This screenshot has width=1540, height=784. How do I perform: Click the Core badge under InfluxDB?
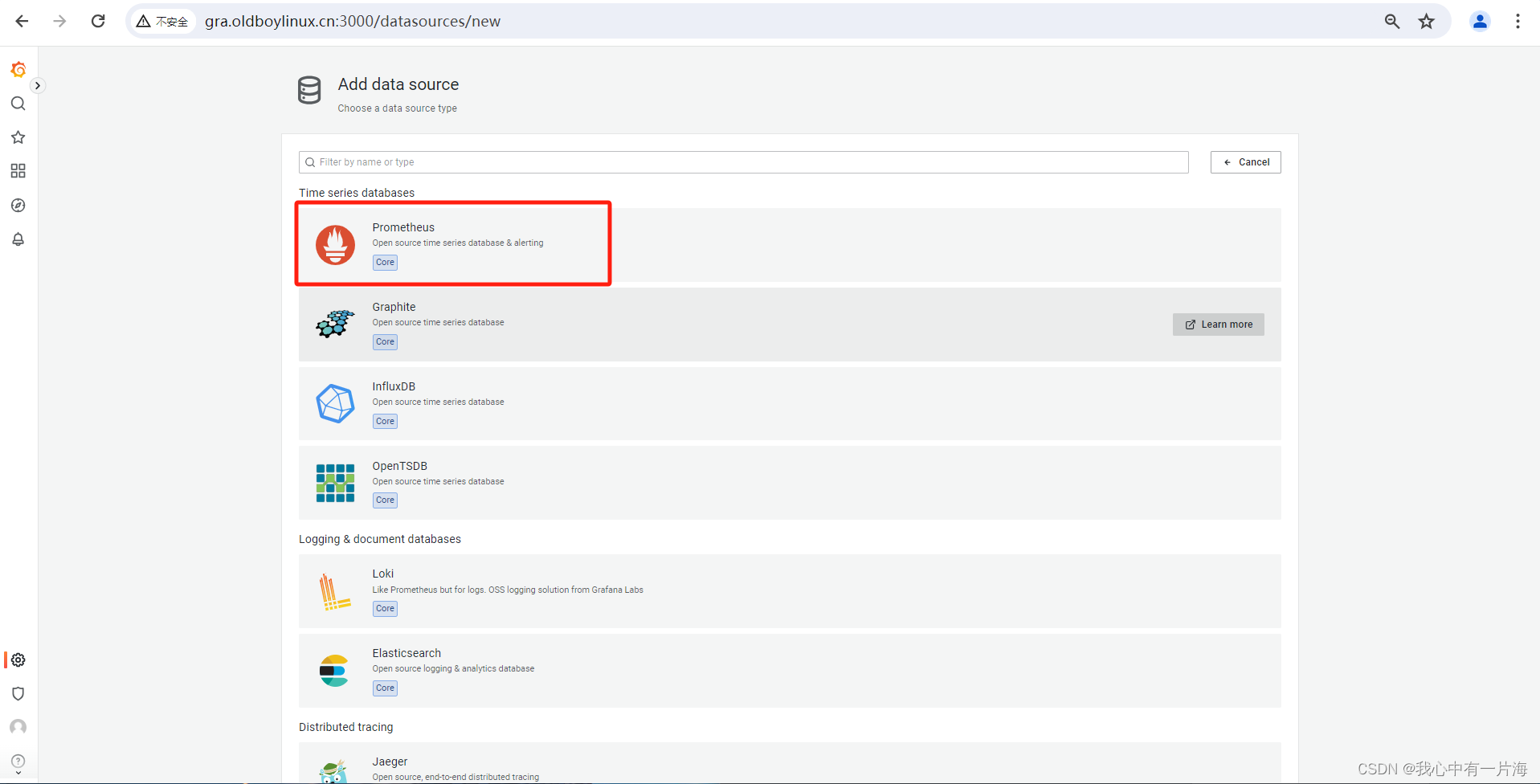385,422
